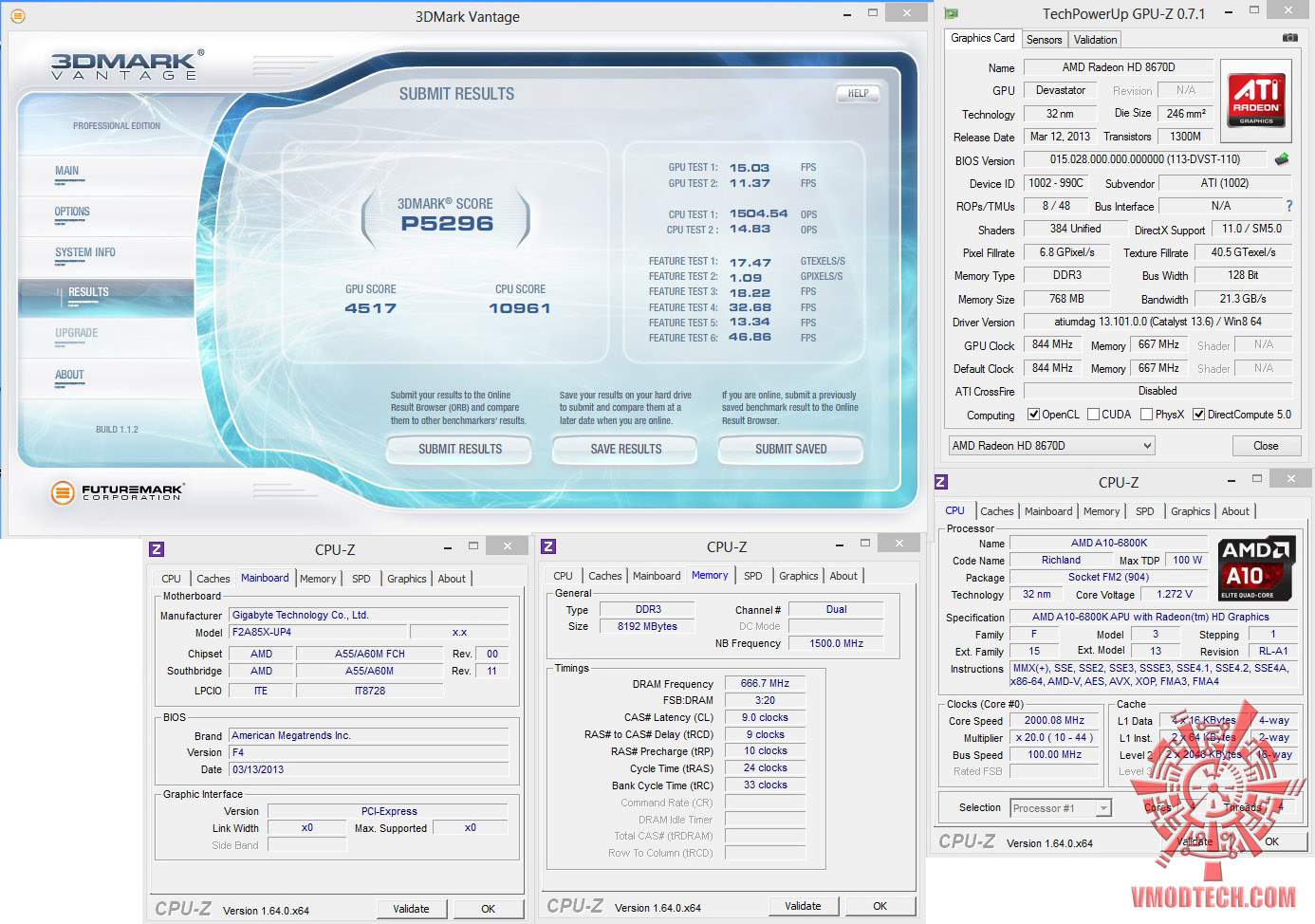Screen dimensions: 1315x924
Task: Open the SPD tab in CPU-Z Mainboard window
Action: click(361, 579)
